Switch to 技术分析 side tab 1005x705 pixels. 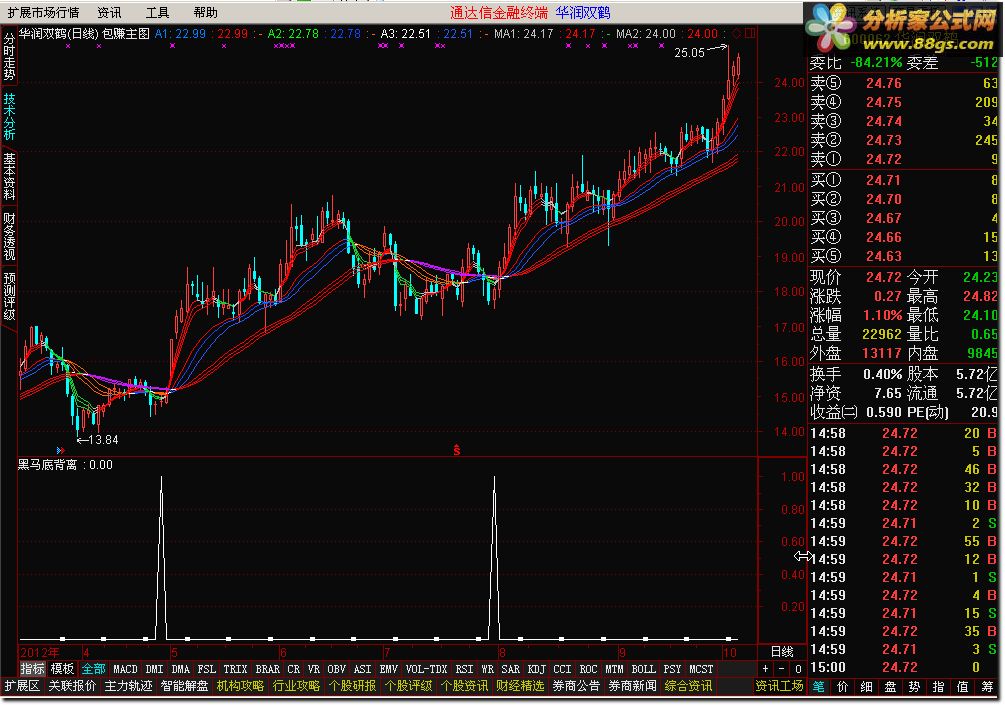click(x=9, y=116)
